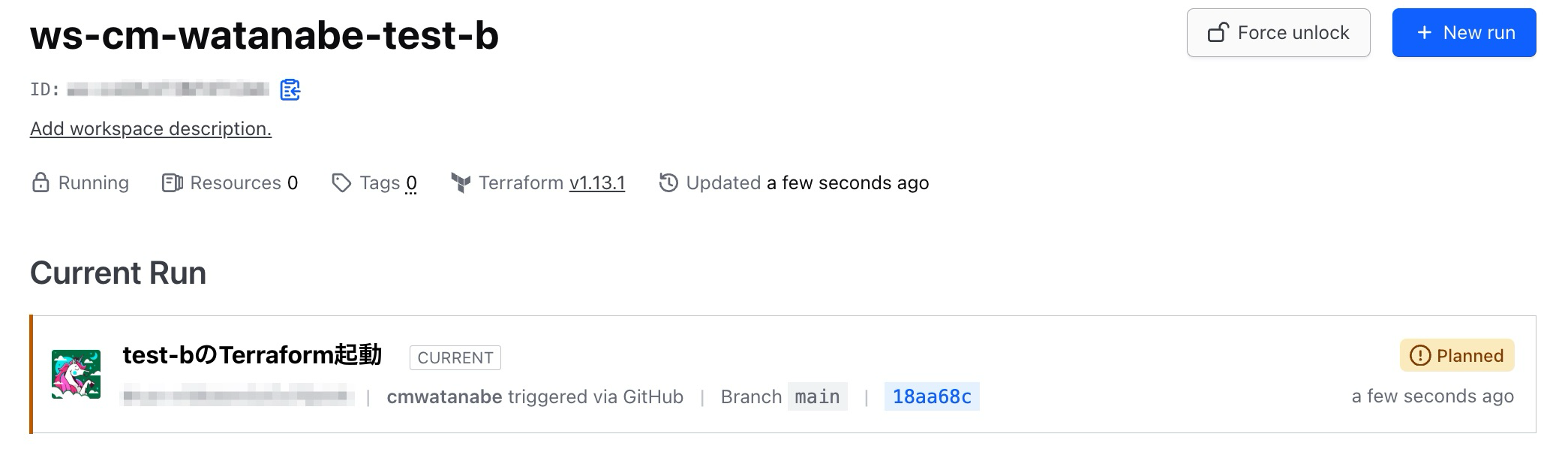Click the Tags label icon

[x=341, y=182]
